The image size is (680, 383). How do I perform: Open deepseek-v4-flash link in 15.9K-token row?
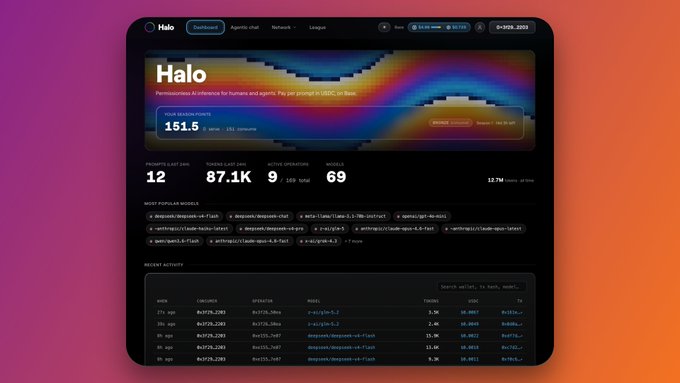coord(341,336)
